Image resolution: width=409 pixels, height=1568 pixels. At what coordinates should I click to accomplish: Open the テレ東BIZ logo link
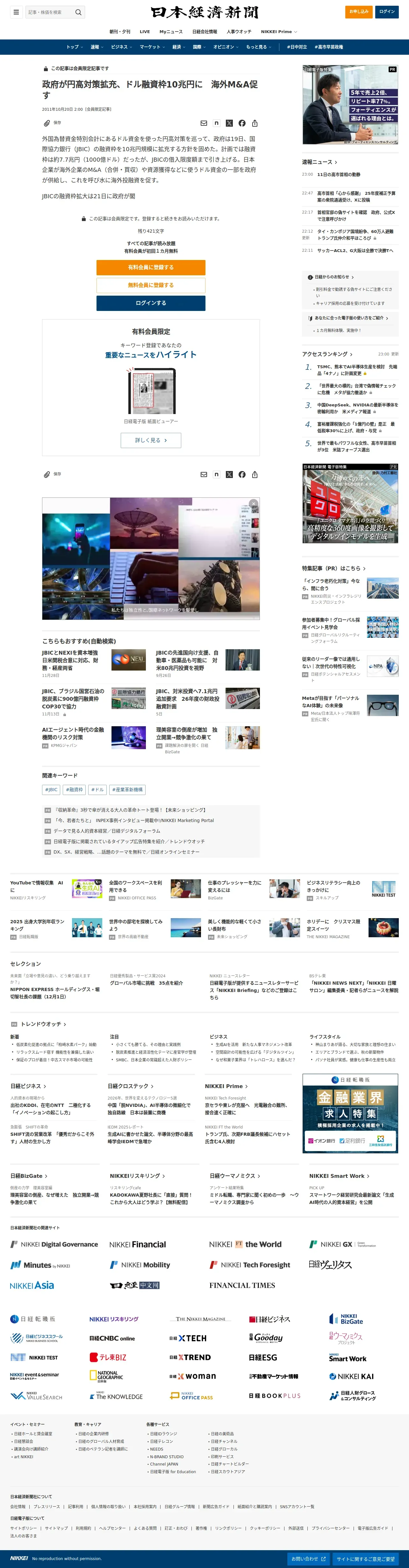pos(108,1357)
